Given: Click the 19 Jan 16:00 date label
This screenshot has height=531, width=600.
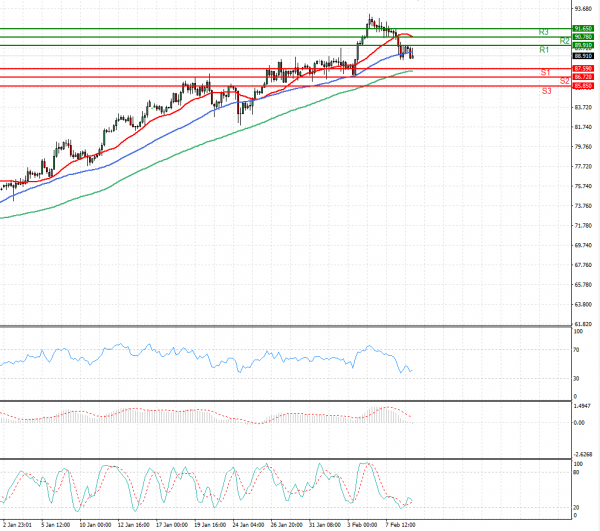Looking at the screenshot, I should click(x=210, y=525).
